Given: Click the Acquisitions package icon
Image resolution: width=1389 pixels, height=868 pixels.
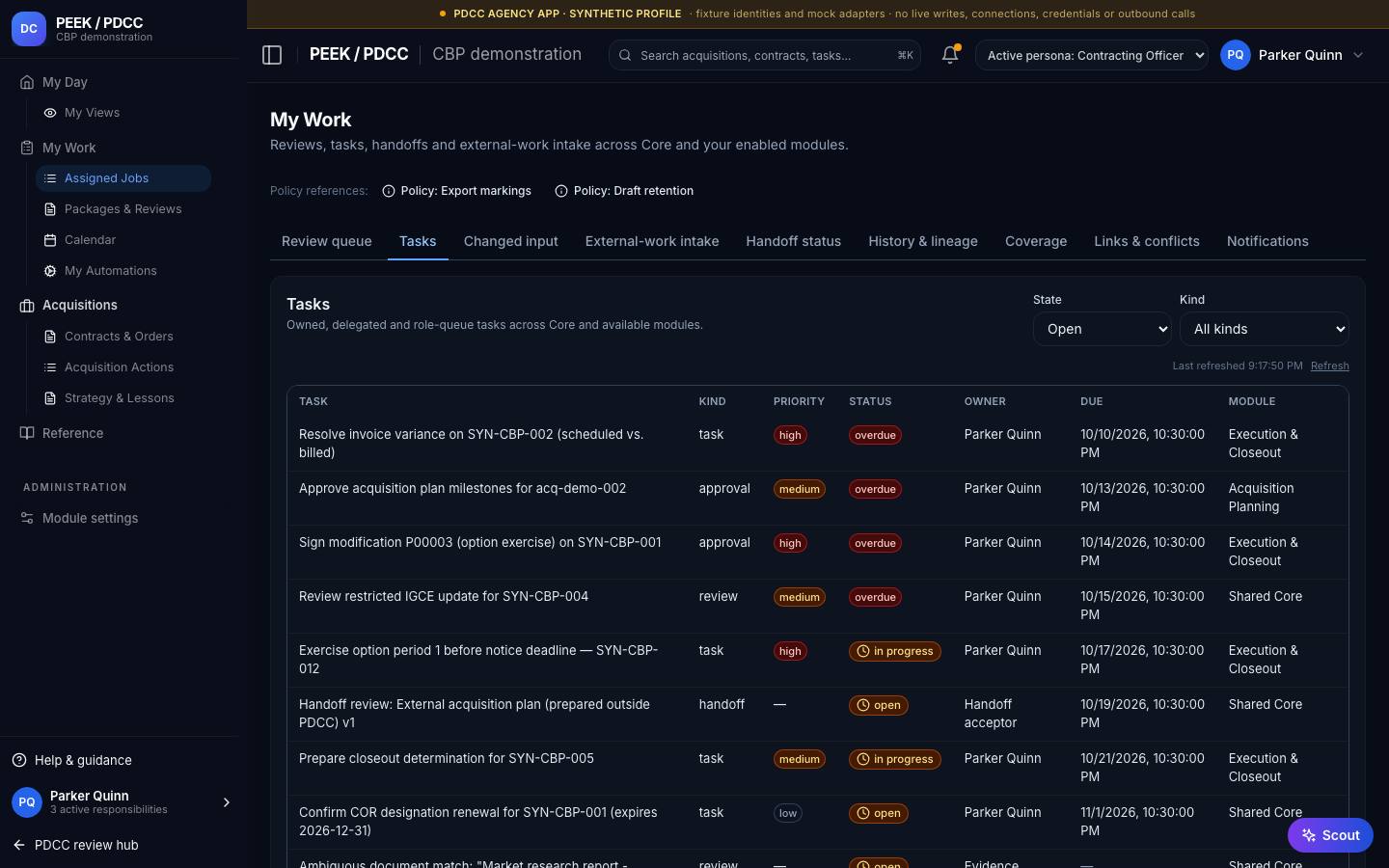Looking at the screenshot, I should tap(27, 305).
